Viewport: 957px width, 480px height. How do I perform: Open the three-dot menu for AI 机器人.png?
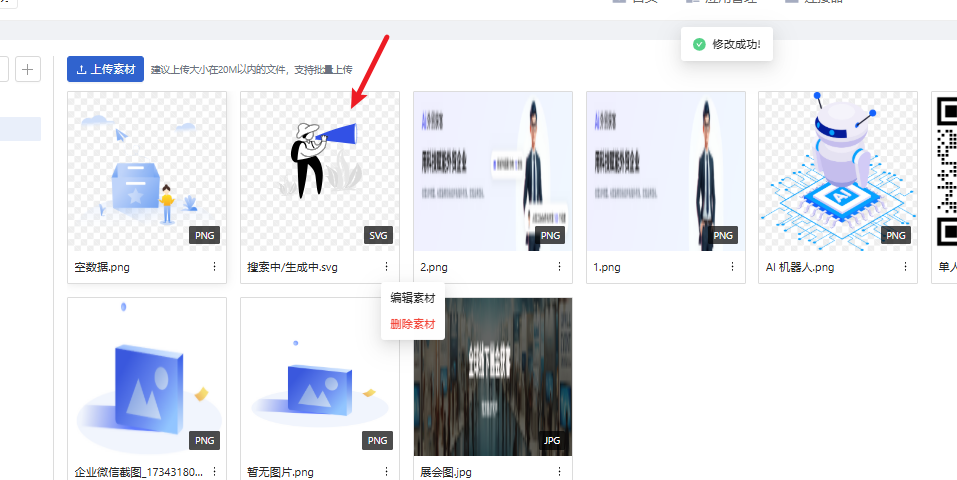(905, 267)
